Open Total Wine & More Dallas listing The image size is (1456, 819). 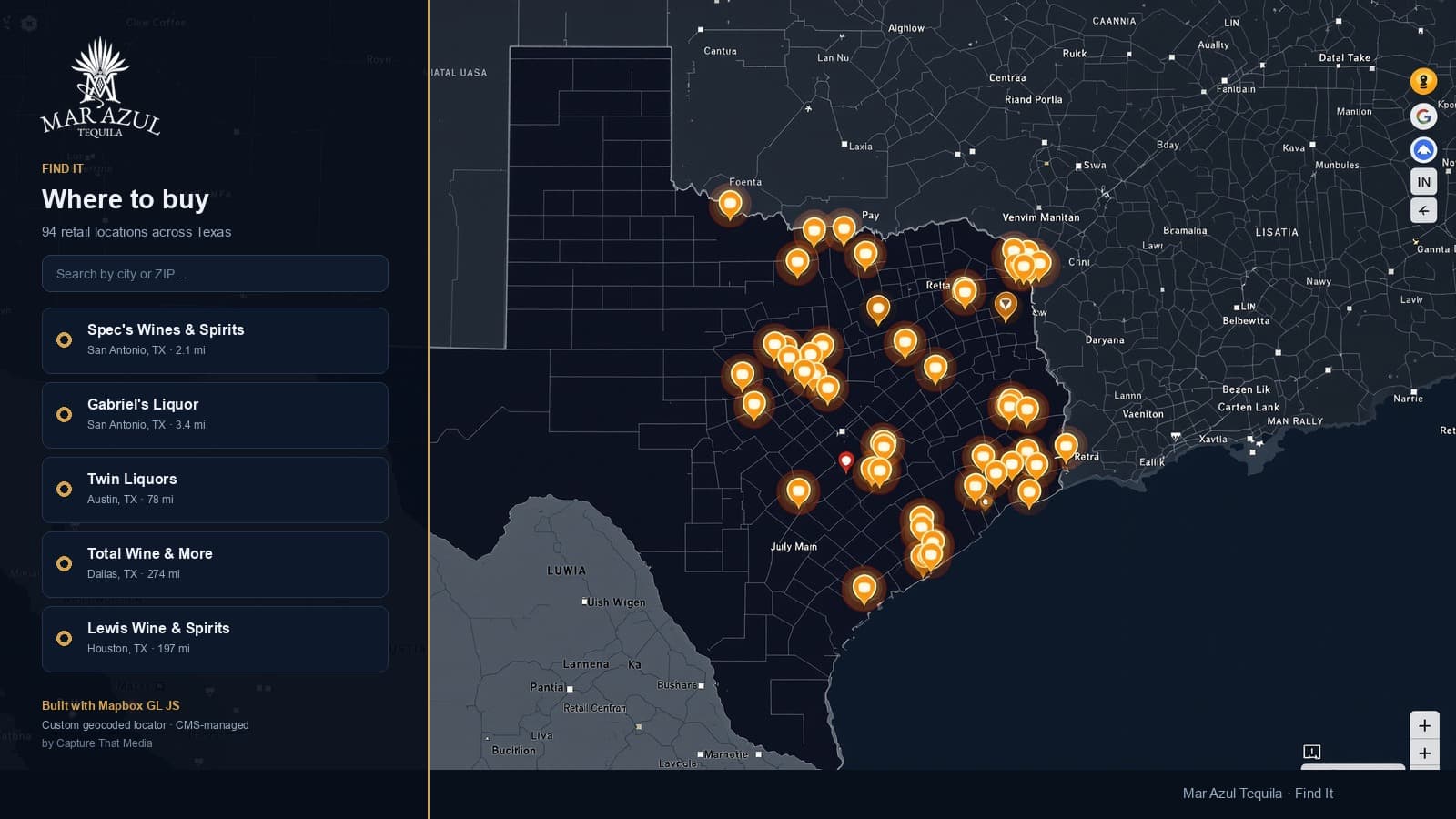pos(215,564)
